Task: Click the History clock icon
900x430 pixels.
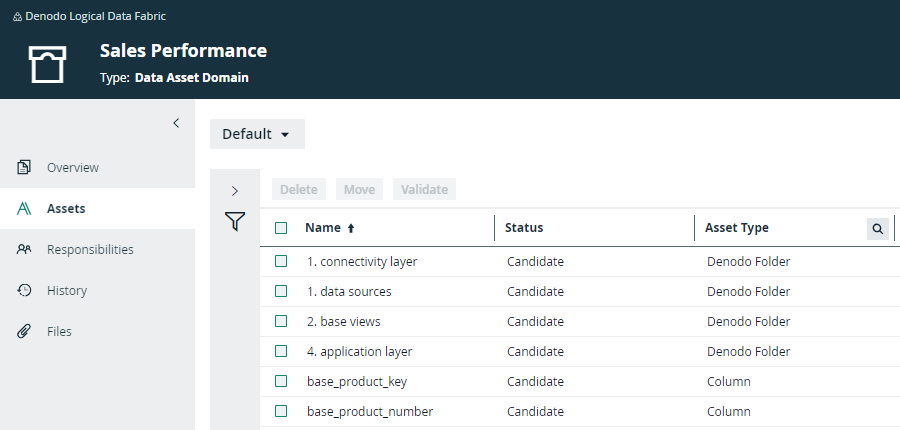Action: (24, 290)
